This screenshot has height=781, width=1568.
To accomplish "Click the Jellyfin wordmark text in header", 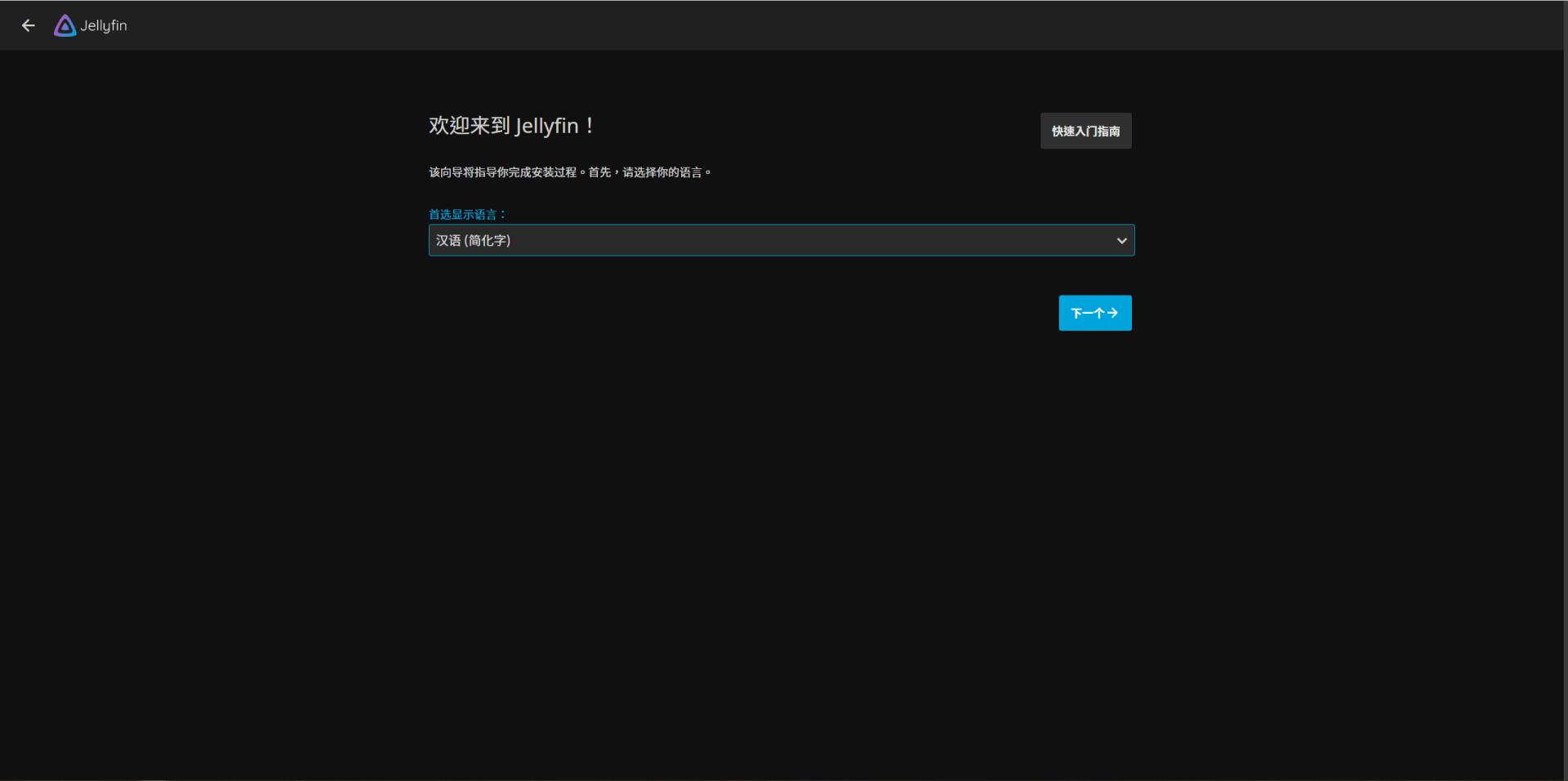I will pyautogui.click(x=104, y=25).
